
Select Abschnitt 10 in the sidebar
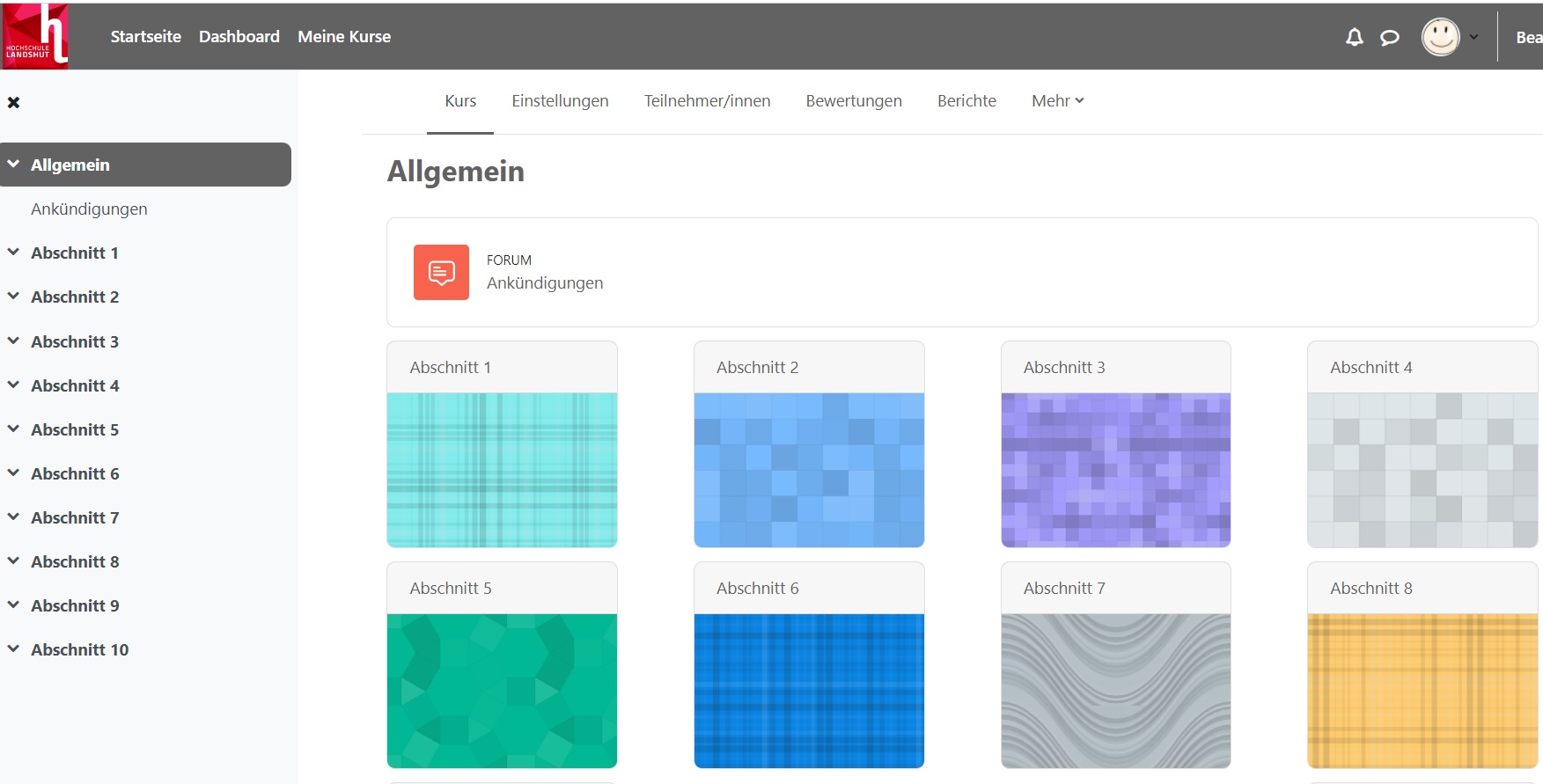coord(80,650)
